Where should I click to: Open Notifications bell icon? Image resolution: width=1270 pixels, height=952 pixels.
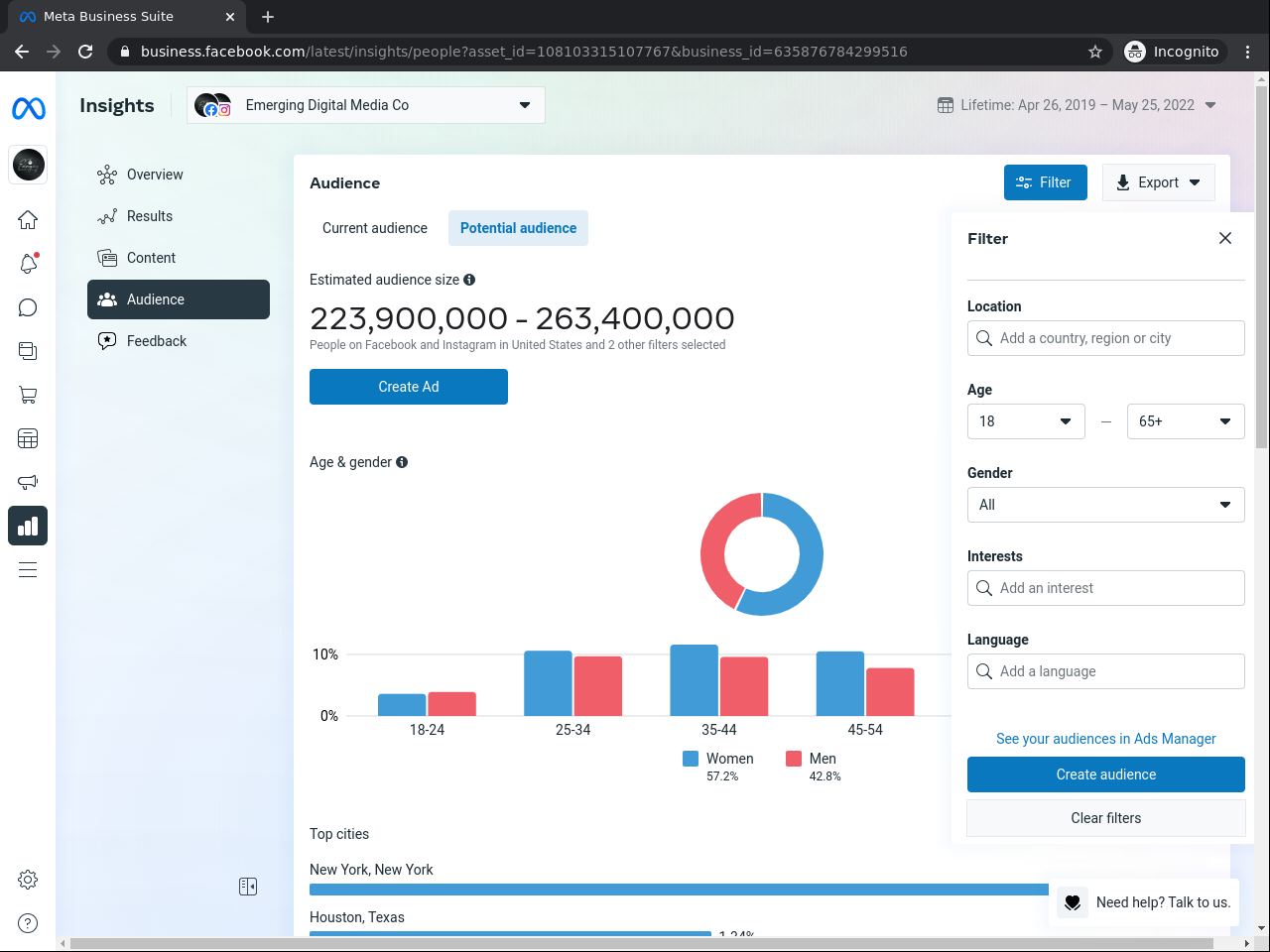tap(28, 264)
